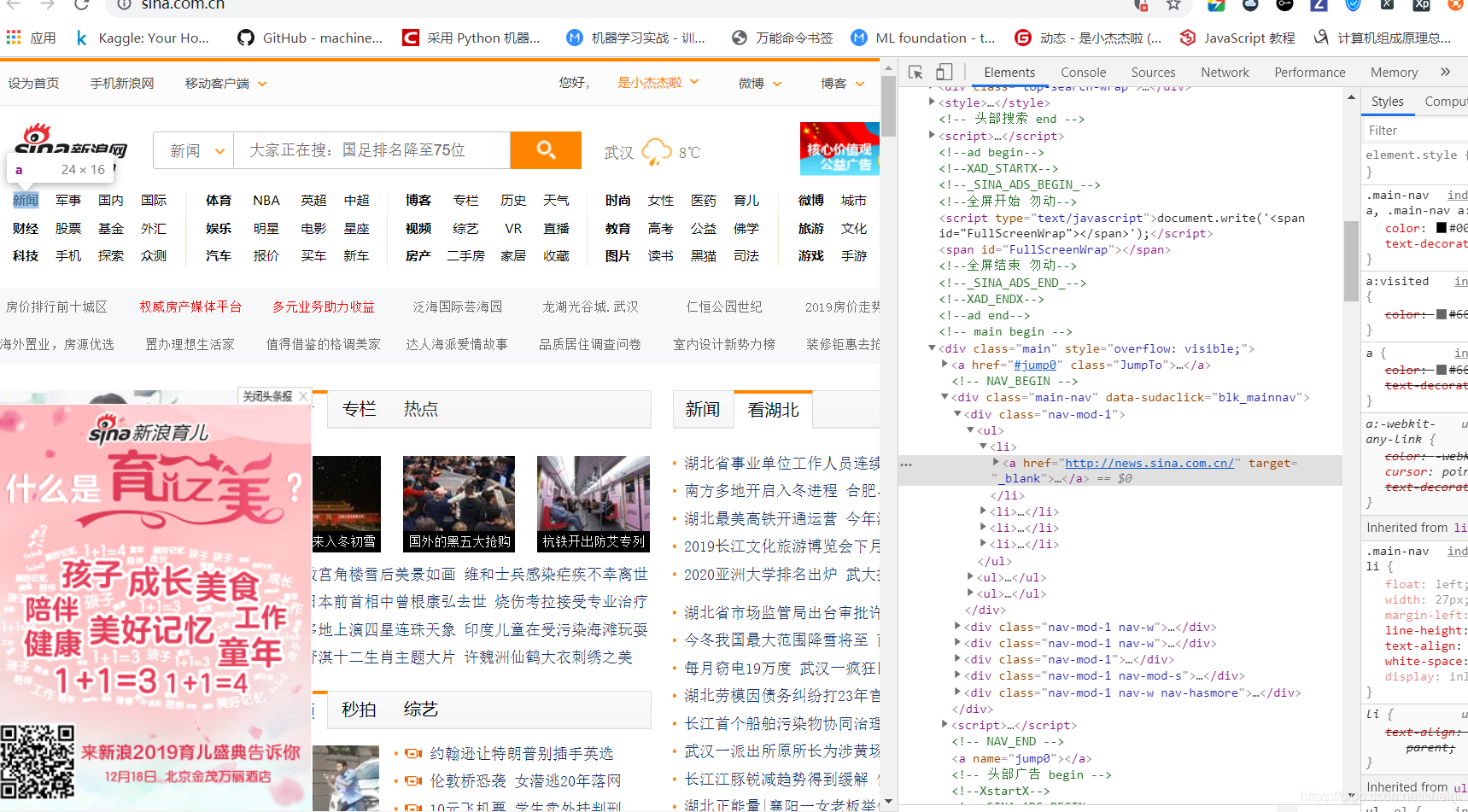Open the 动态 - 是小杰杰啦 bookmark
Image resolution: width=1468 pixels, height=812 pixels.
pyautogui.click(x=1088, y=38)
